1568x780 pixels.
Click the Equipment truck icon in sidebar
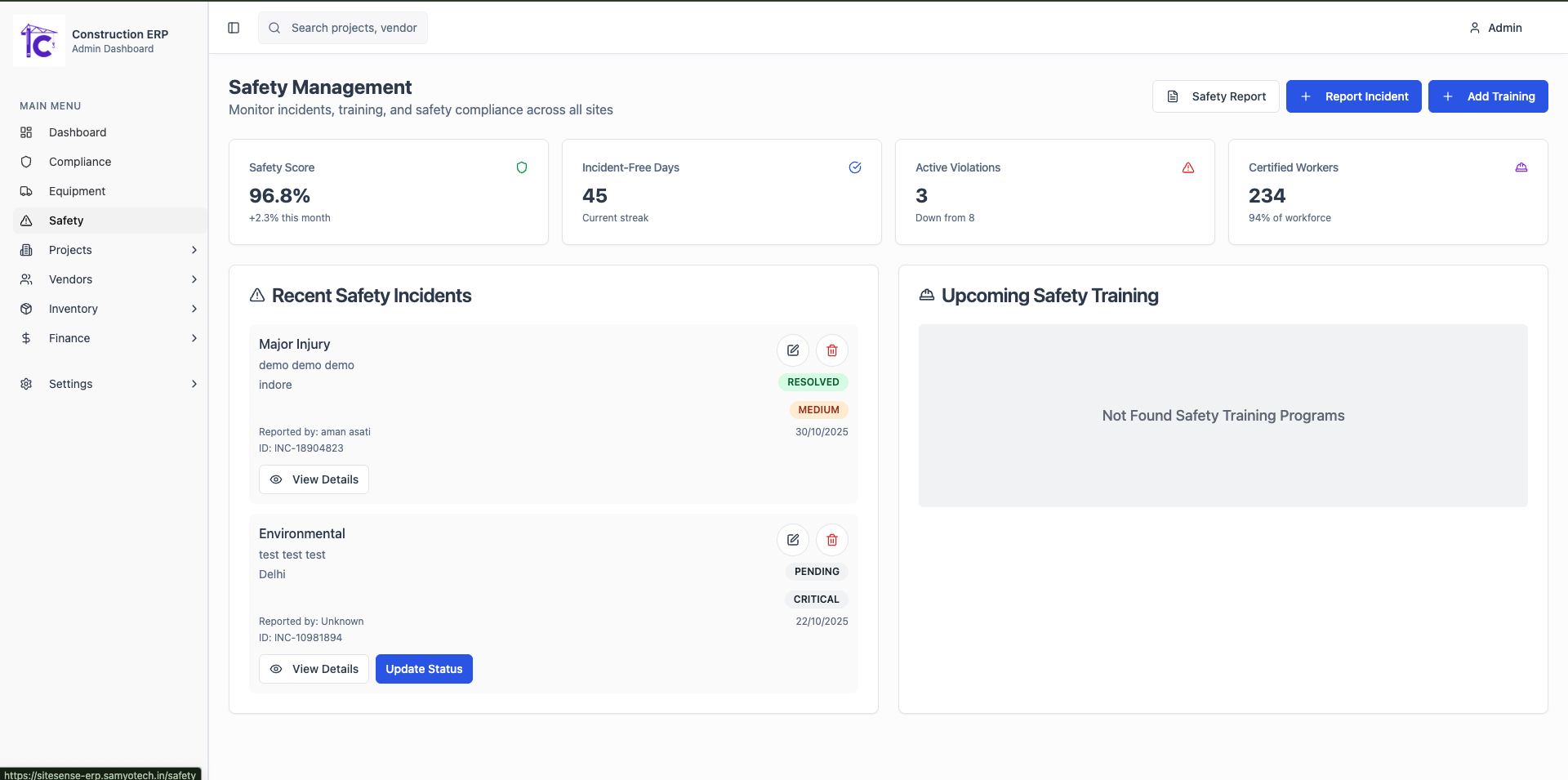(x=26, y=191)
